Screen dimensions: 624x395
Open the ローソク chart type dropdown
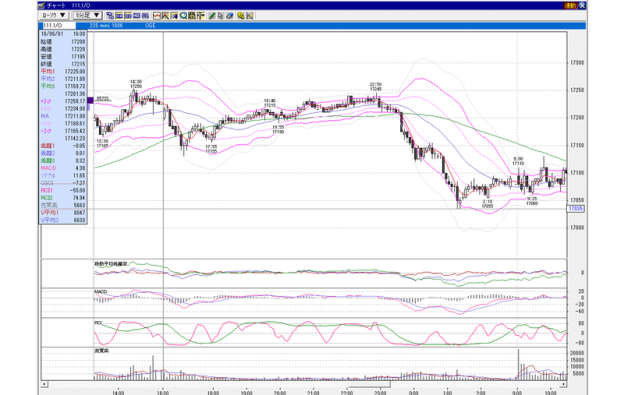(x=54, y=16)
